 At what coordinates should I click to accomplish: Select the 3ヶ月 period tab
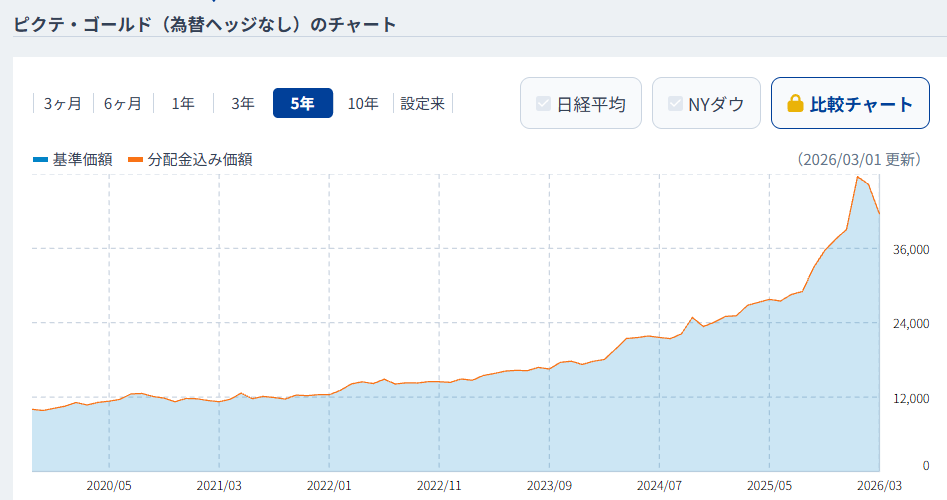62,103
